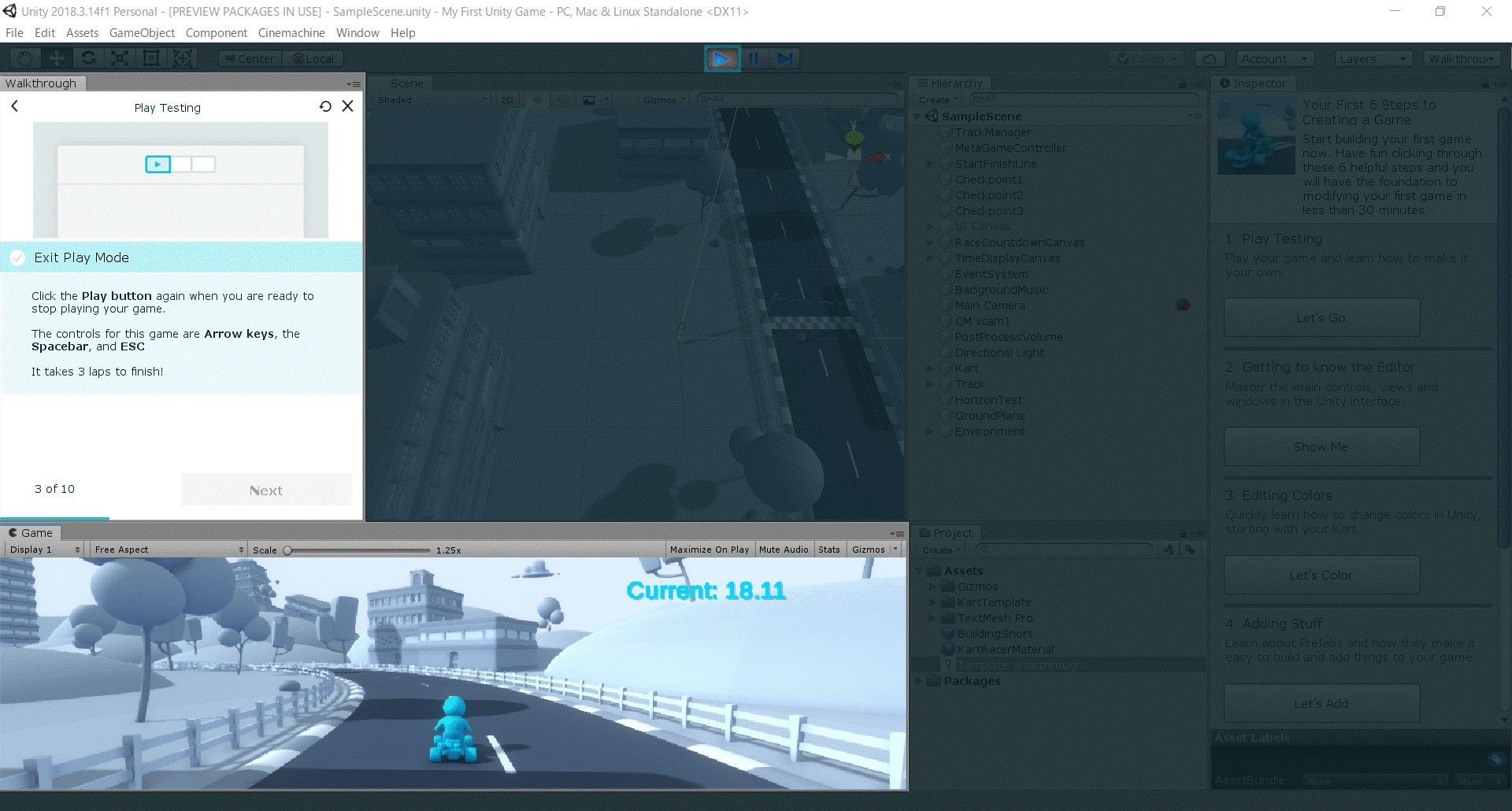The width and height of the screenshot is (1512, 811).
Task: Adjust the Game view Scale slider
Action: point(288,550)
